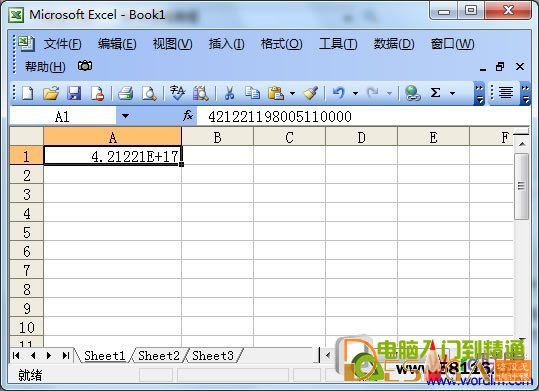Click the Excel icon in title bar
539x391 pixels.
[x=16, y=15]
